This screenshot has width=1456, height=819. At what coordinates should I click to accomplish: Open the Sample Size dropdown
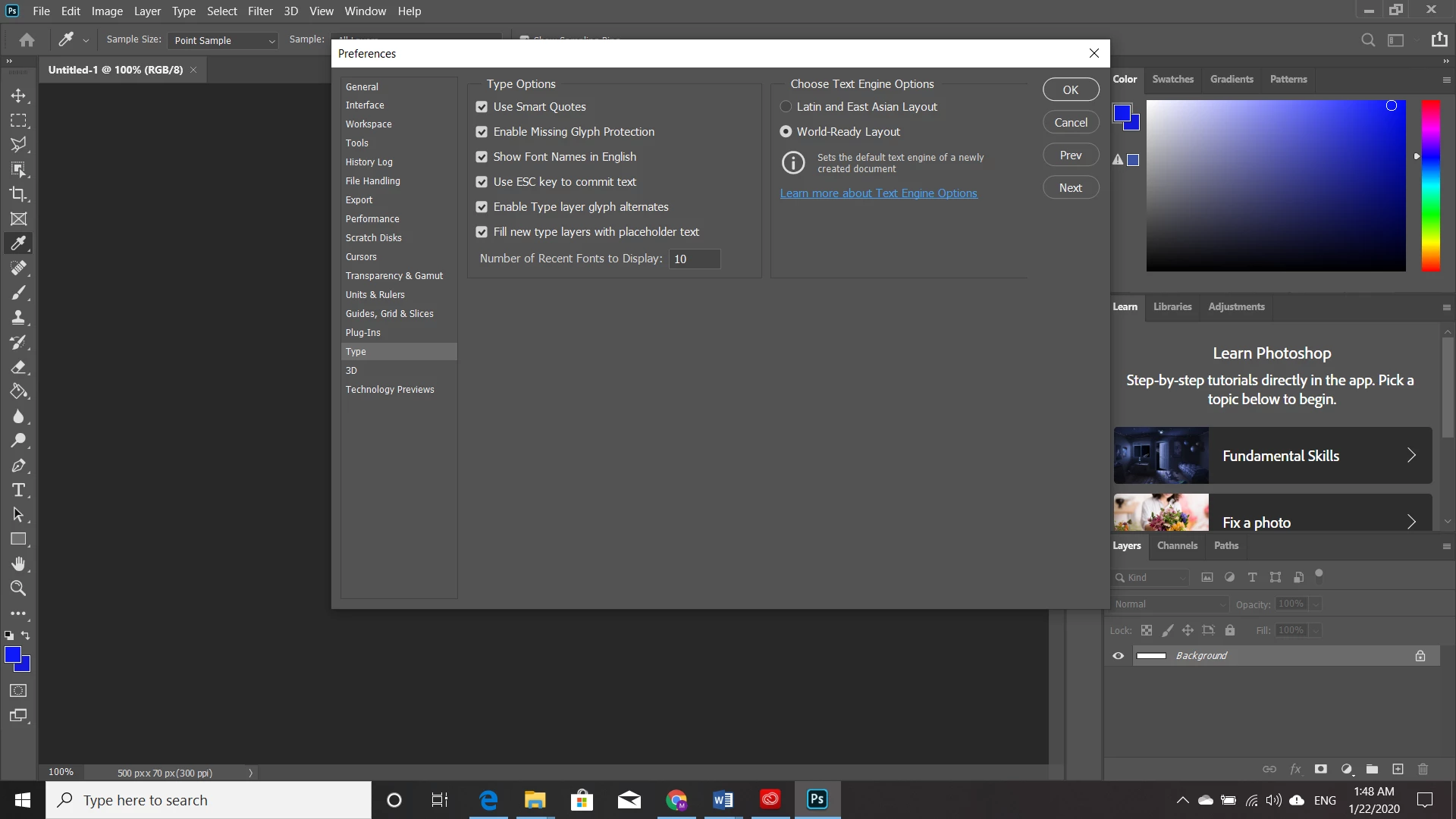coord(223,40)
